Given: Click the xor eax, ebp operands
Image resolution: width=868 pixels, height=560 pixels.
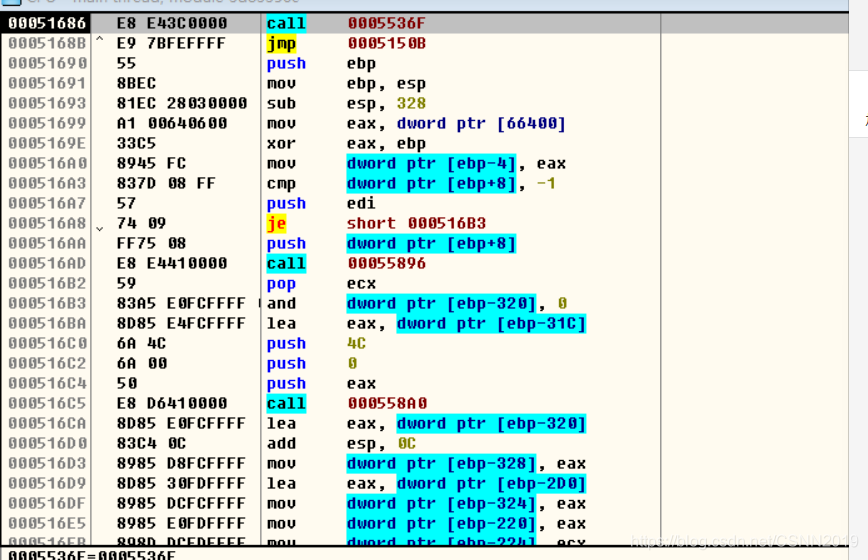Looking at the screenshot, I should click(x=386, y=143).
